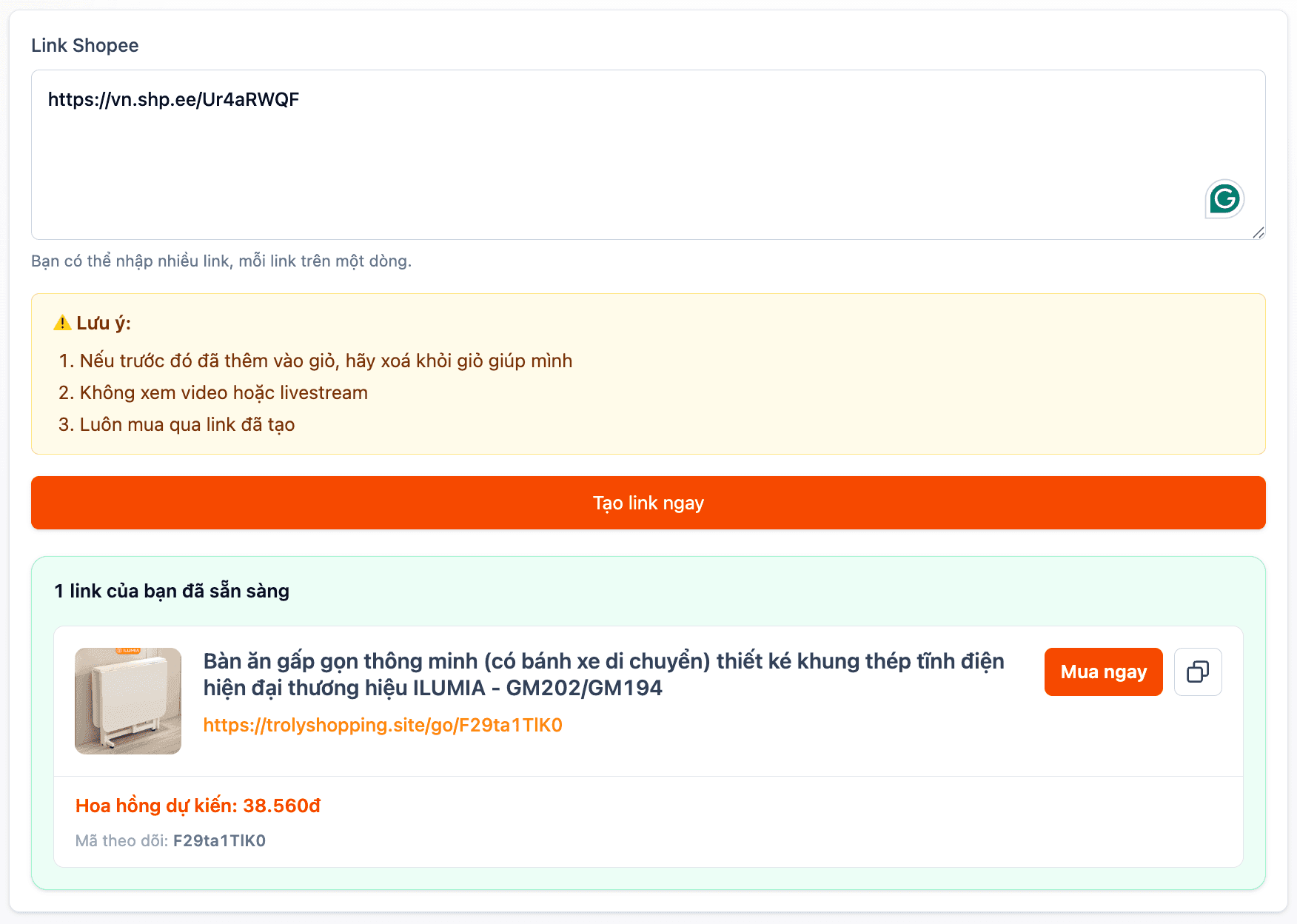Screen dimensions: 1297x924
Task: Click note 1 about xoá khỏi giỏ
Action: pos(326,361)
